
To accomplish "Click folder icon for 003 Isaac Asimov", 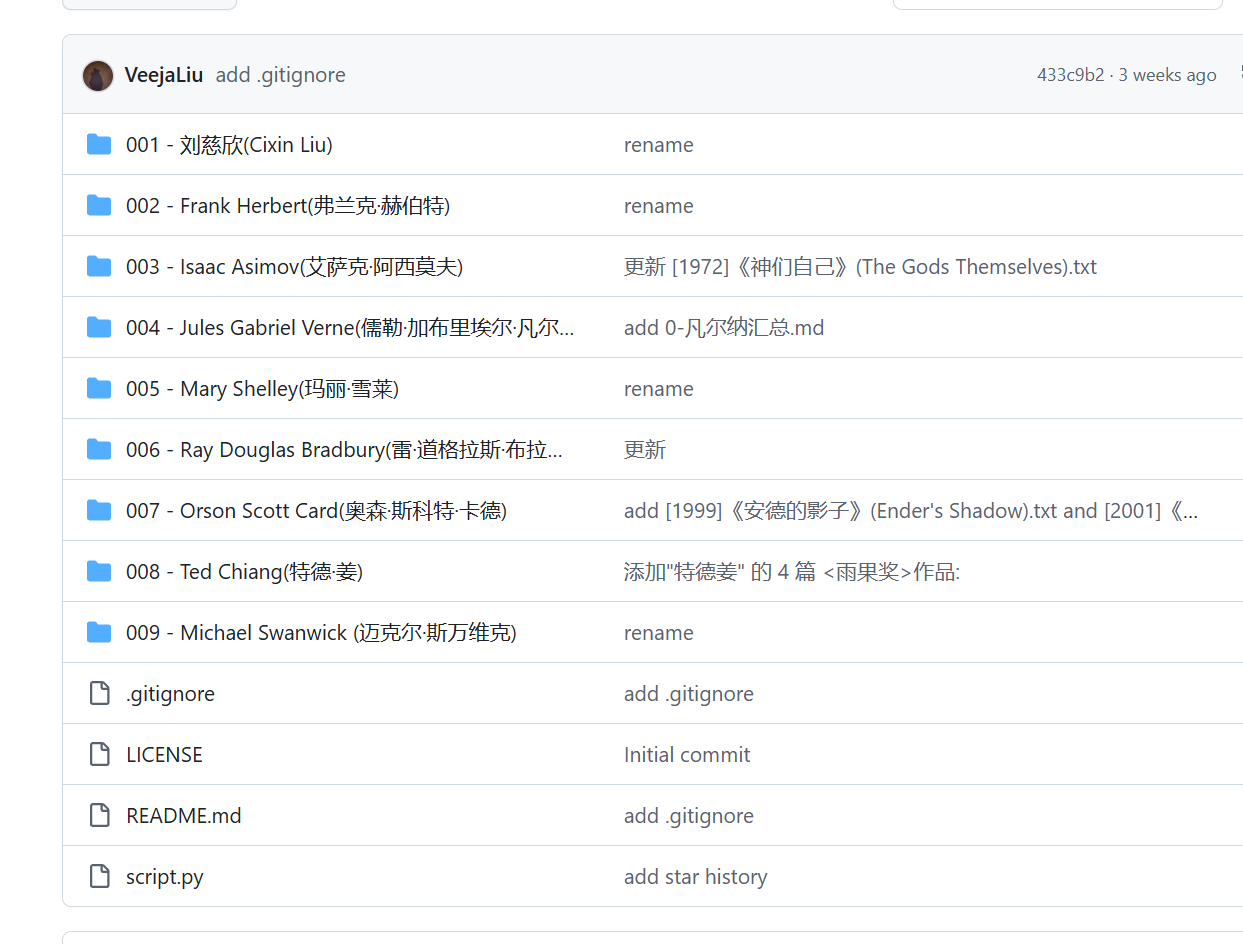I will pos(99,267).
